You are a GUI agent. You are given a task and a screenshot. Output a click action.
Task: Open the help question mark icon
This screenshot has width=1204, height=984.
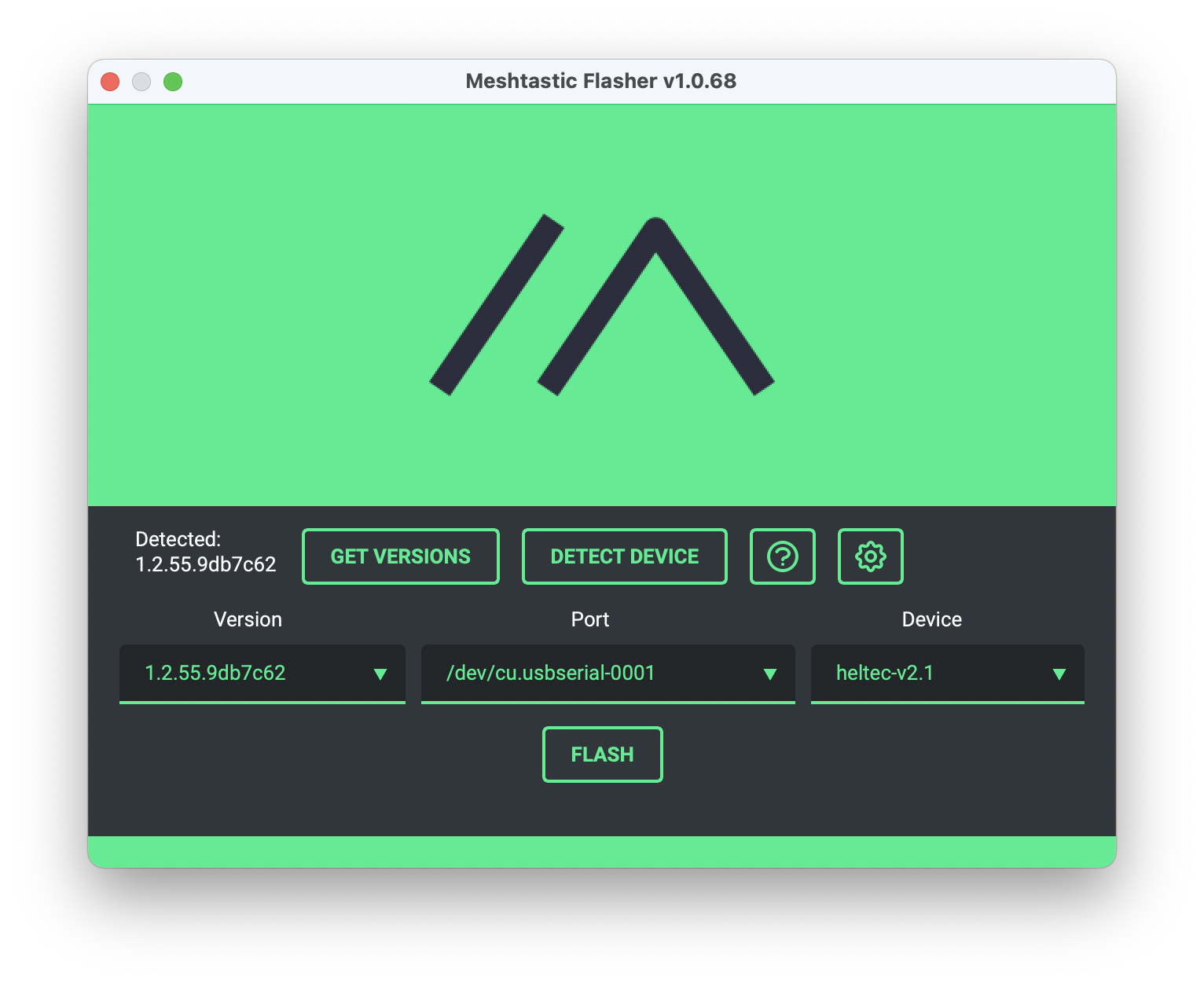pyautogui.click(x=782, y=556)
